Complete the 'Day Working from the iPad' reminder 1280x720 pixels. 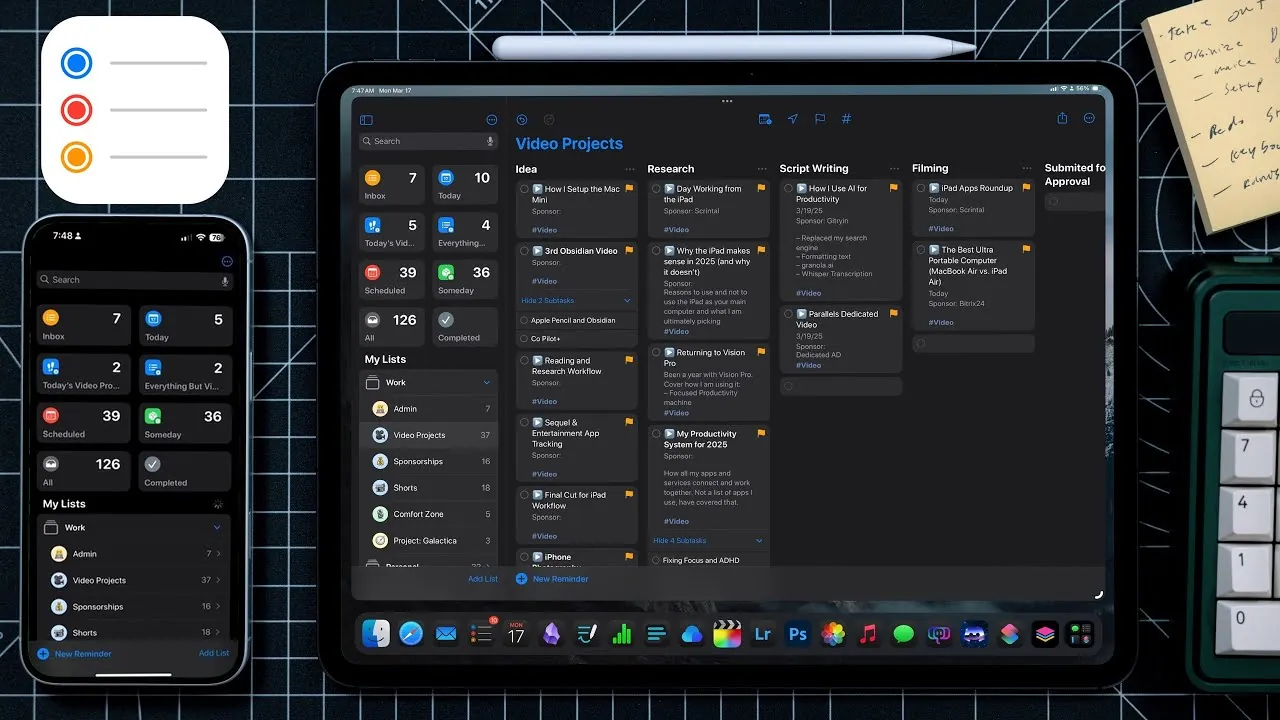click(656, 189)
